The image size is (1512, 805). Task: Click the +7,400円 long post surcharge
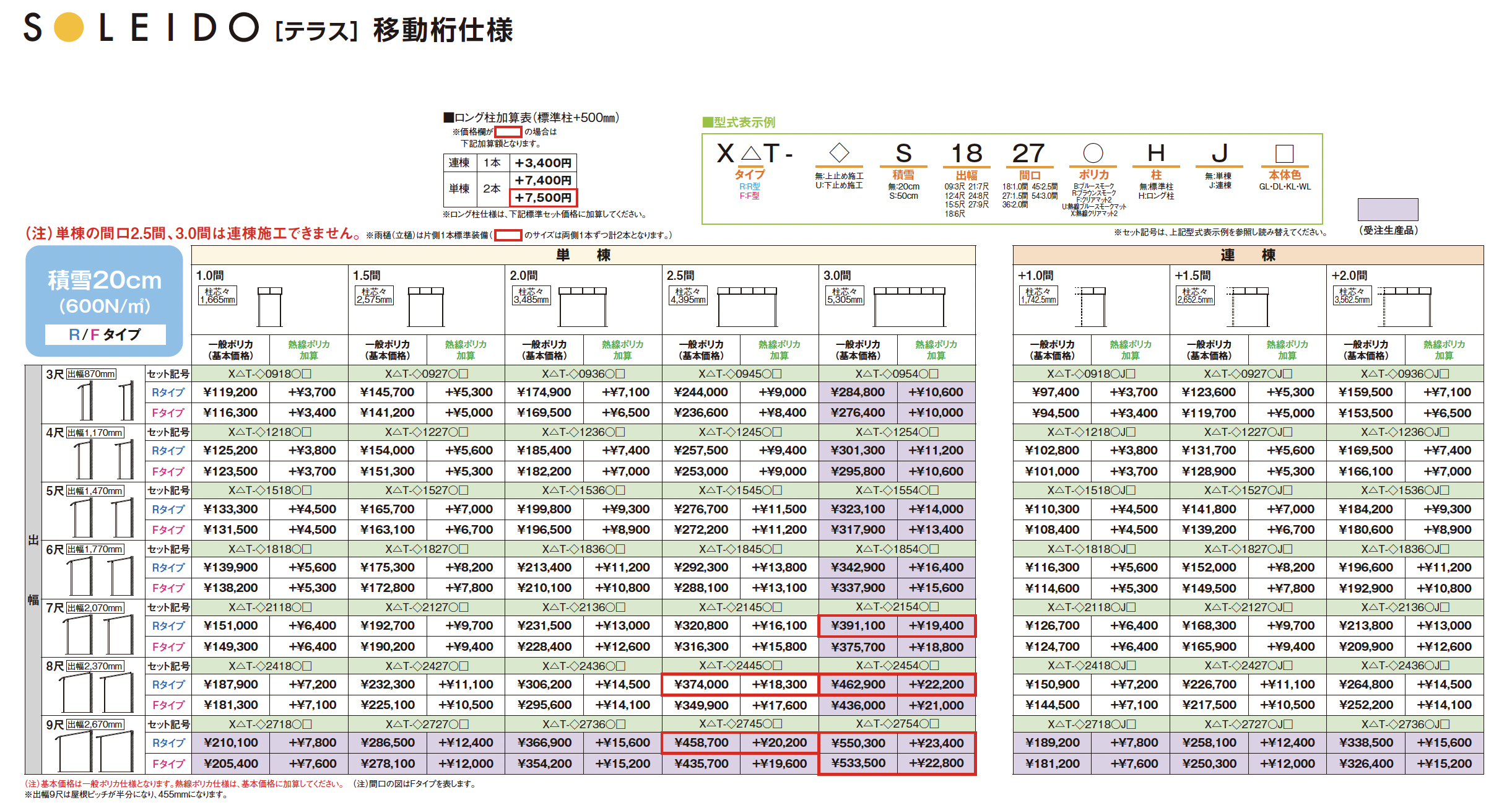pos(543,180)
